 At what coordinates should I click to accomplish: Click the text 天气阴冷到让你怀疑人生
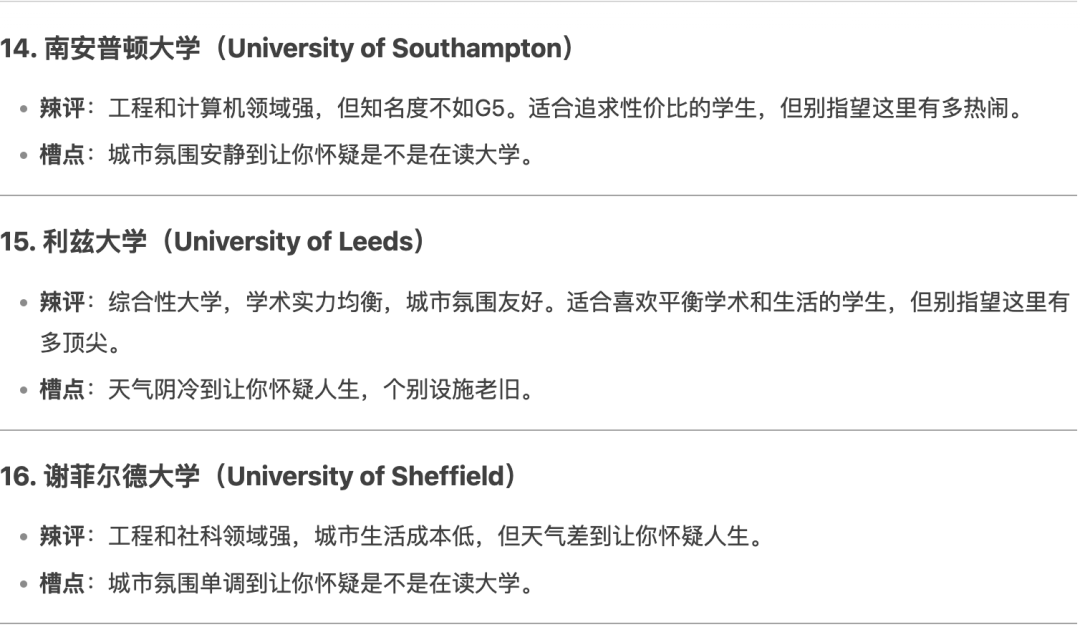pyautogui.click(x=234, y=390)
